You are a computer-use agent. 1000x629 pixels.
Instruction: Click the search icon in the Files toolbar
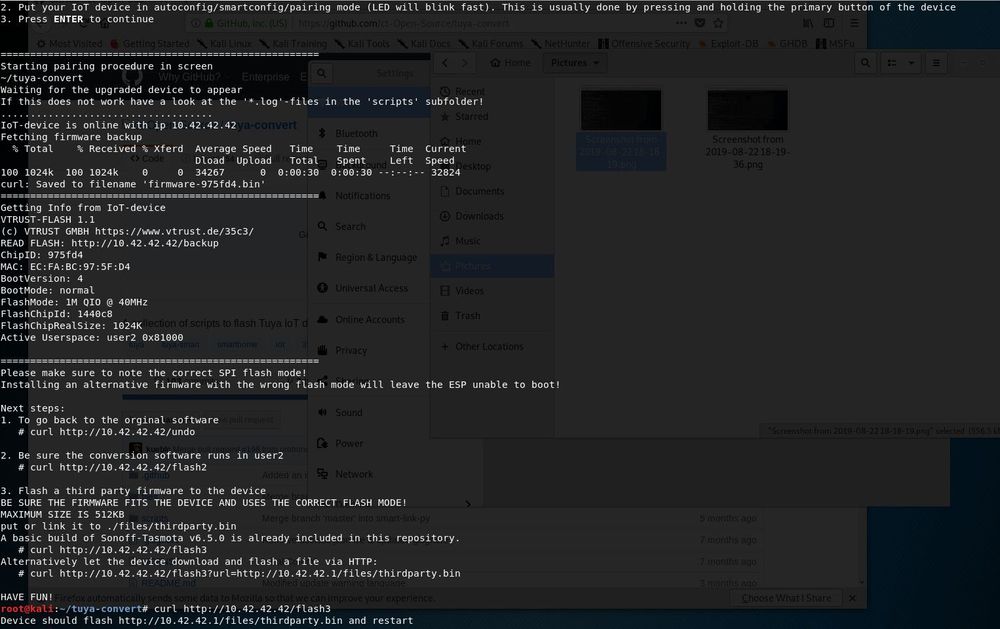click(864, 62)
